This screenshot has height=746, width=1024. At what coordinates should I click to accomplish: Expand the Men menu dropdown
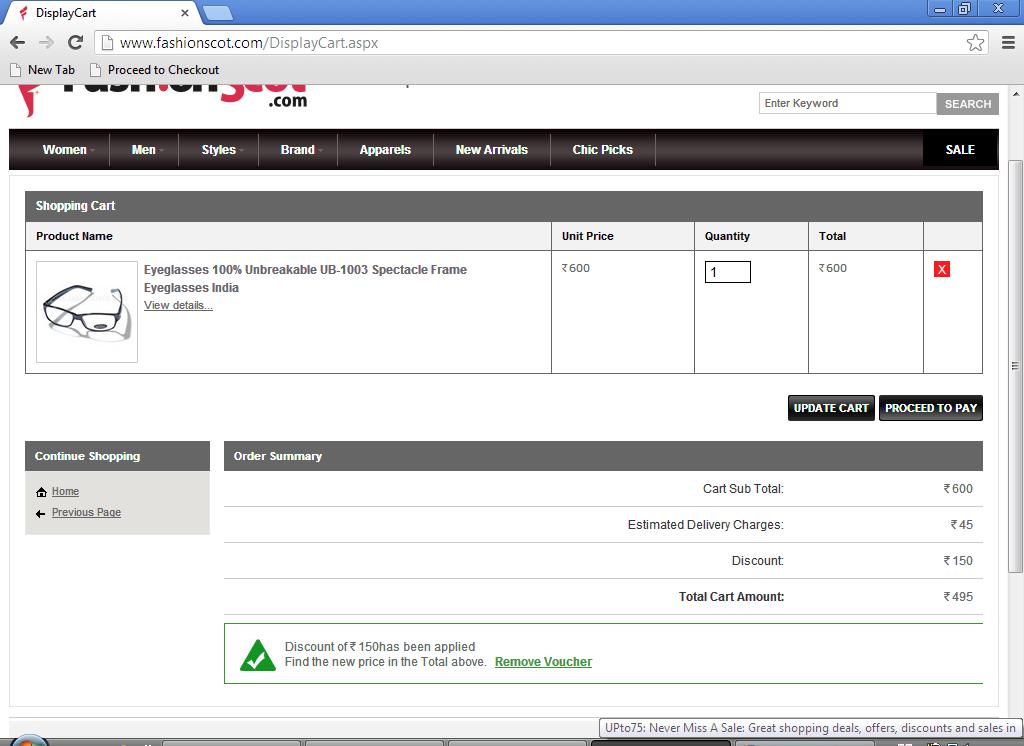click(x=146, y=150)
